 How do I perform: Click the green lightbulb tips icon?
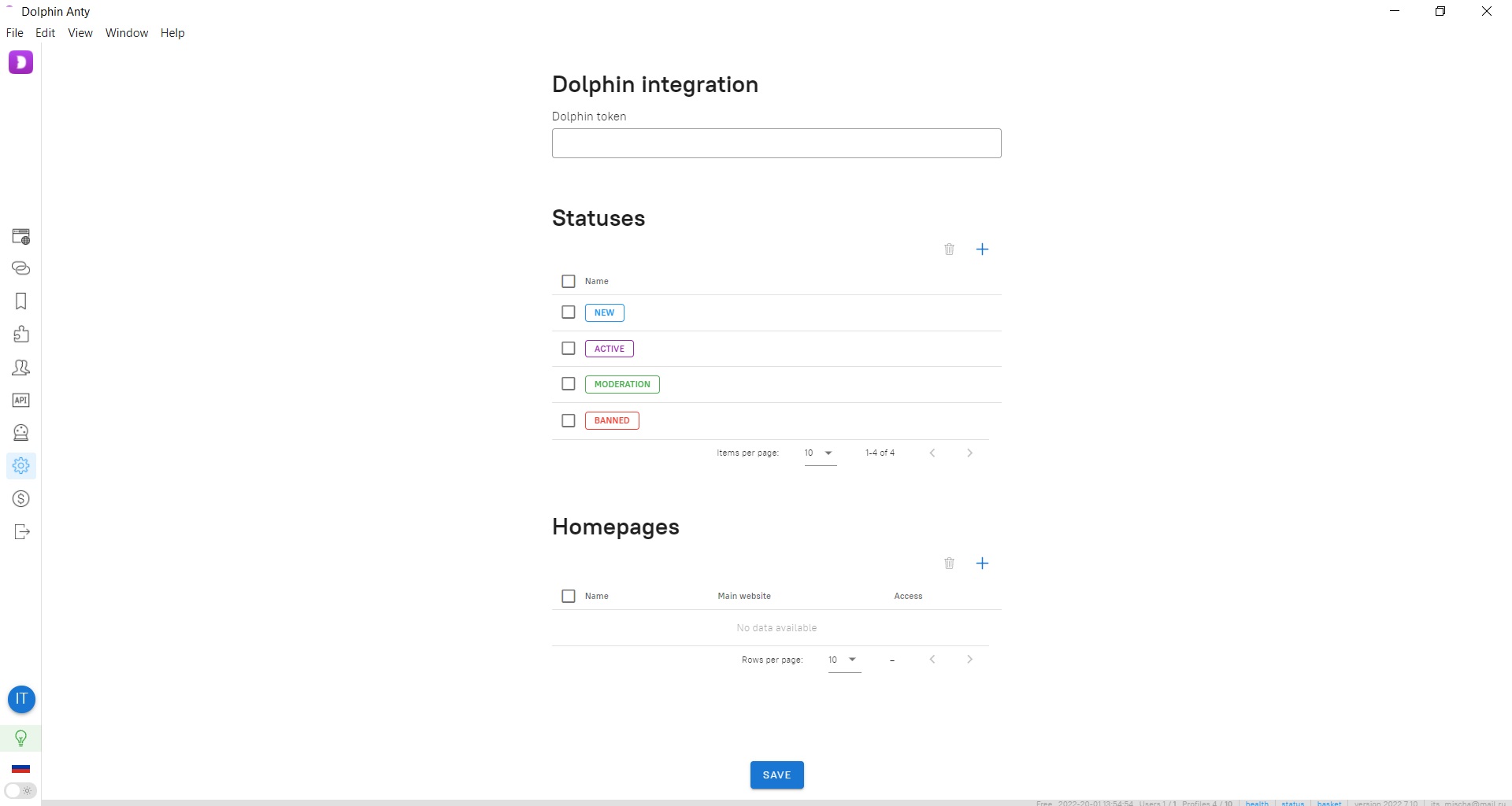[21, 738]
